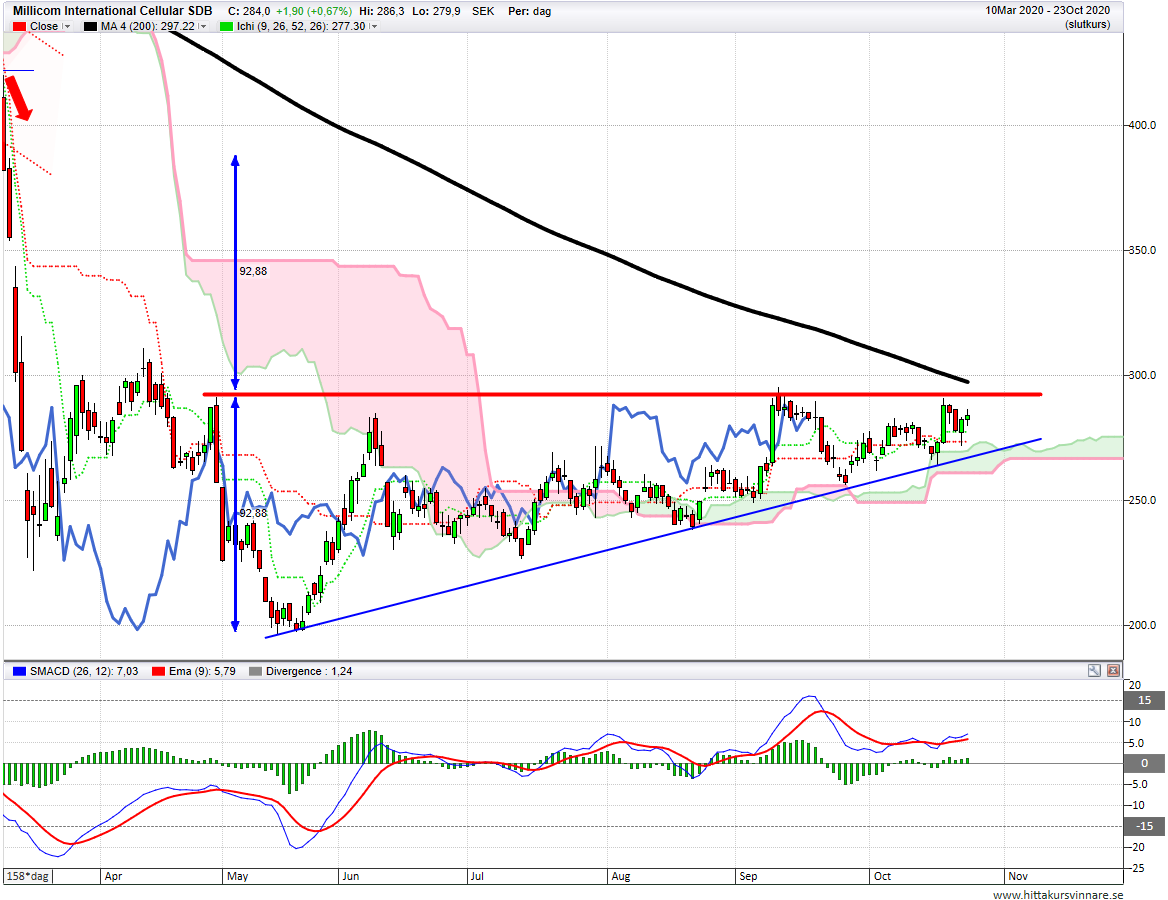Viewport: 1168px width, 900px height.
Task: Click the highlighted 15 level on MACD axis
Action: pos(1144,700)
